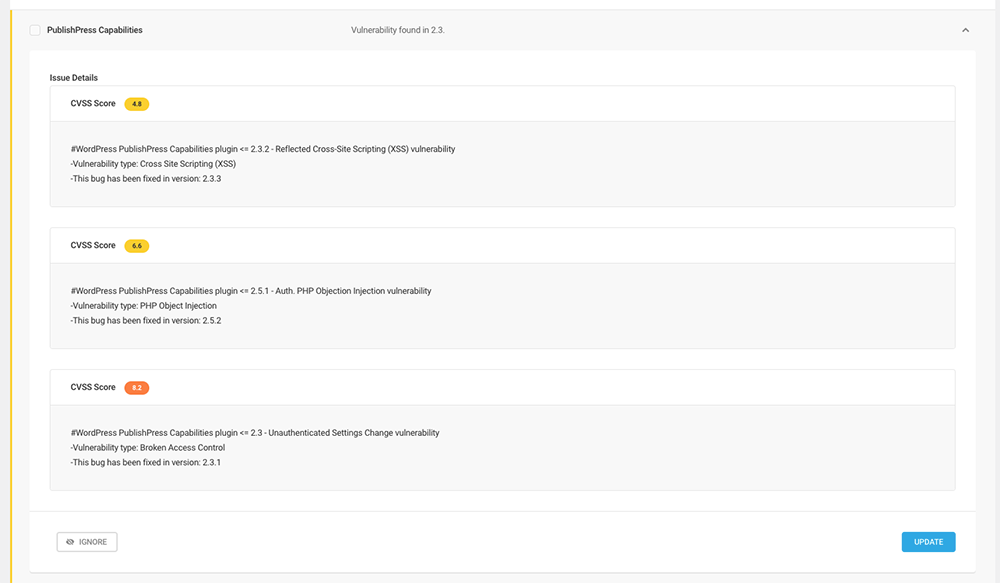Select the Auth. PHP Objection Injection title
This screenshot has height=583, width=1000.
[251, 291]
